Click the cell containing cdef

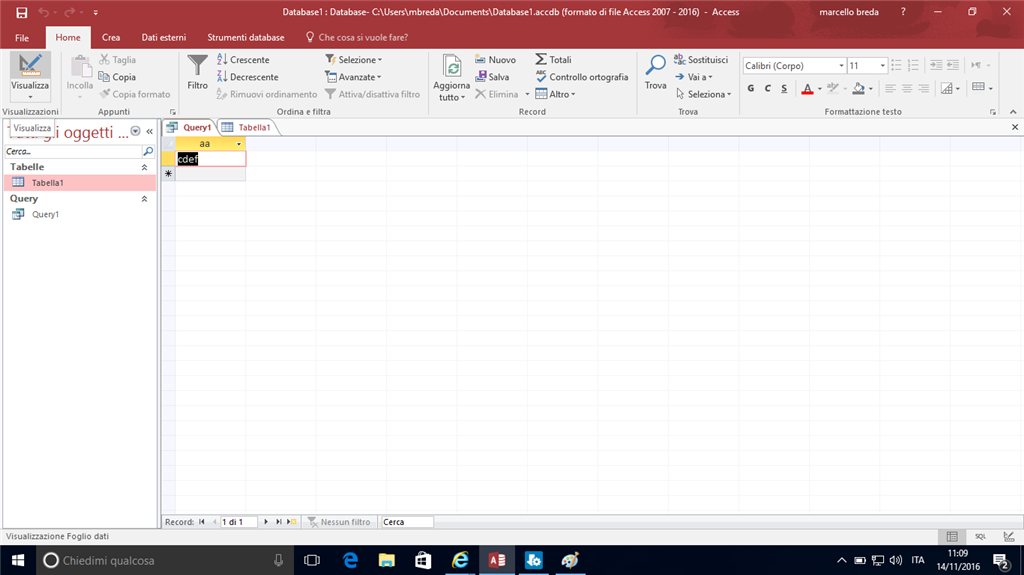point(210,159)
